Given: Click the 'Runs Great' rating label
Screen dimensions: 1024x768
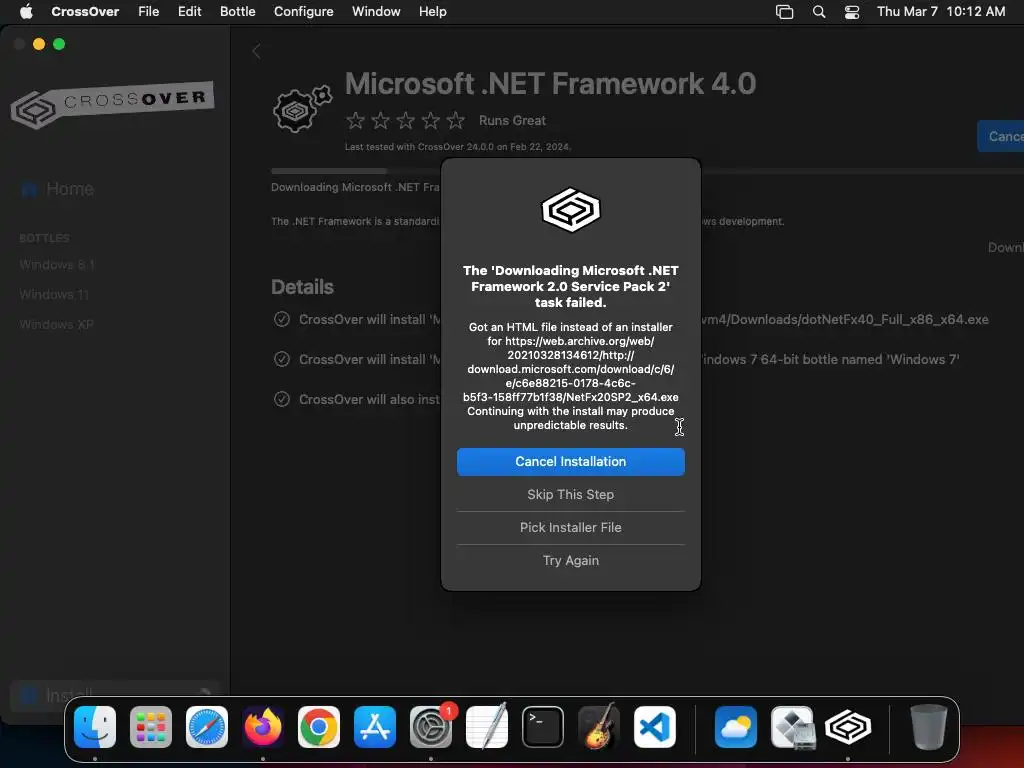Looking at the screenshot, I should tap(512, 120).
